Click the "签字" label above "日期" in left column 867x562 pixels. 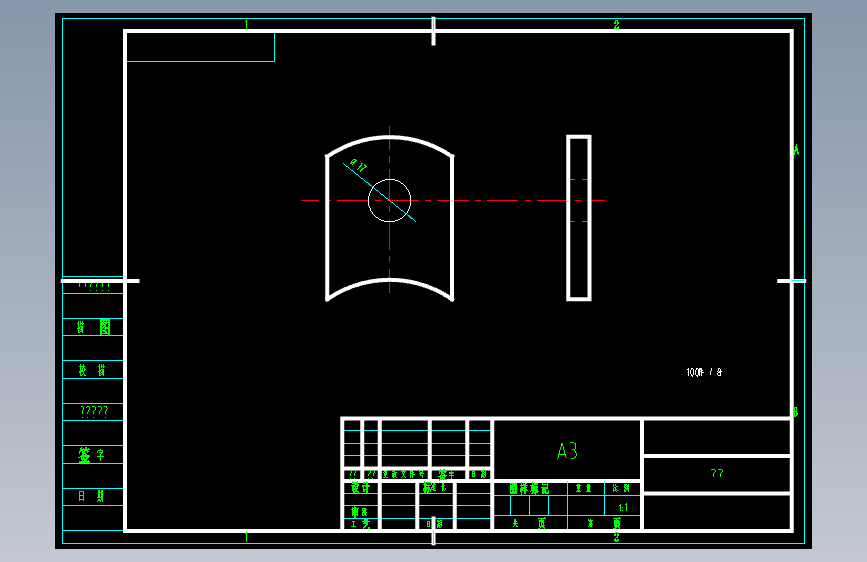tap(91, 455)
